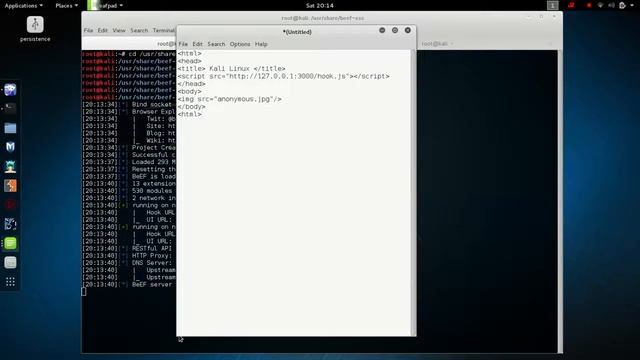Open the terminal window's Edit menu

coord(102,30)
